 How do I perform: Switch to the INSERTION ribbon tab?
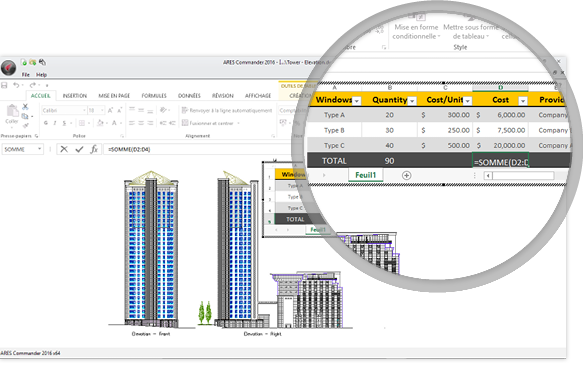tap(74, 96)
